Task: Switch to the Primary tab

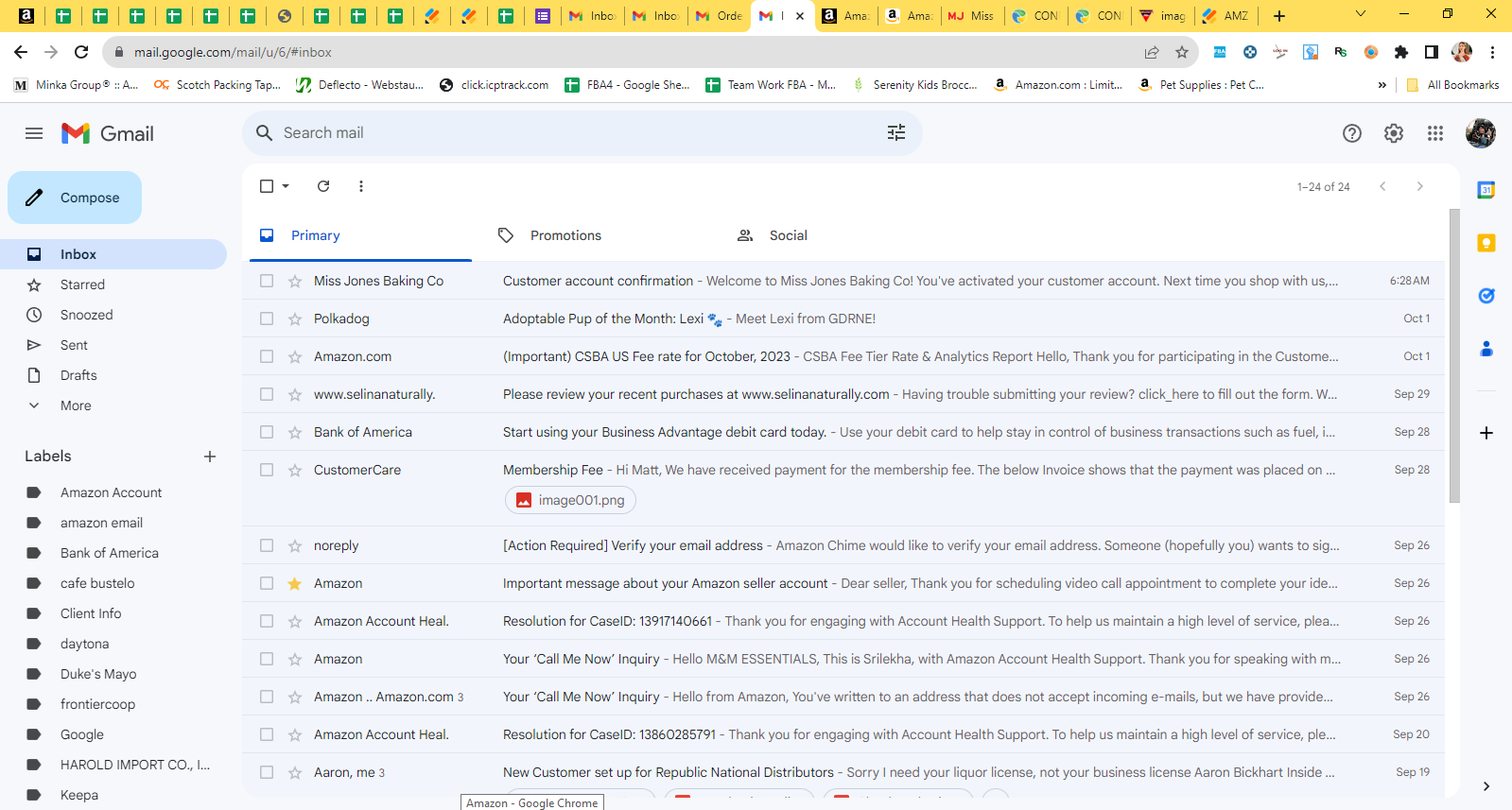Action: (x=360, y=235)
